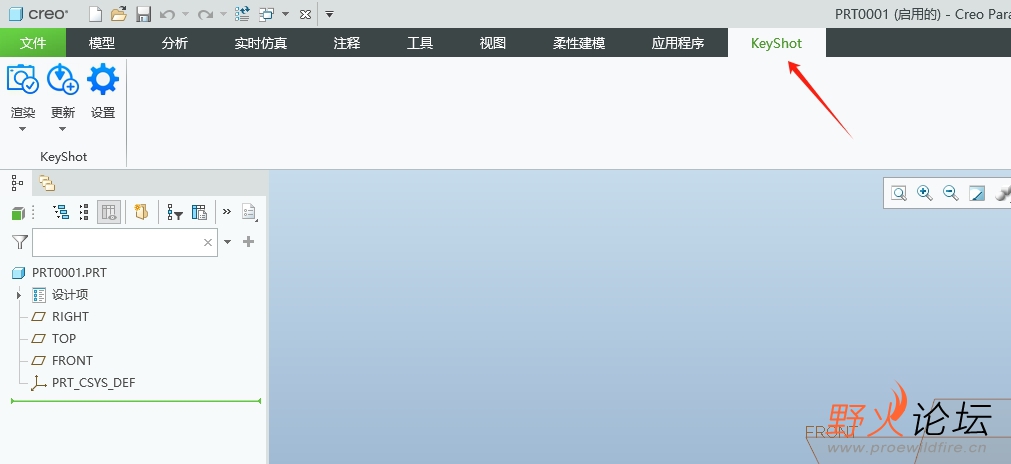Open the 注释 tab
The width and height of the screenshot is (1011, 464).
coord(347,43)
